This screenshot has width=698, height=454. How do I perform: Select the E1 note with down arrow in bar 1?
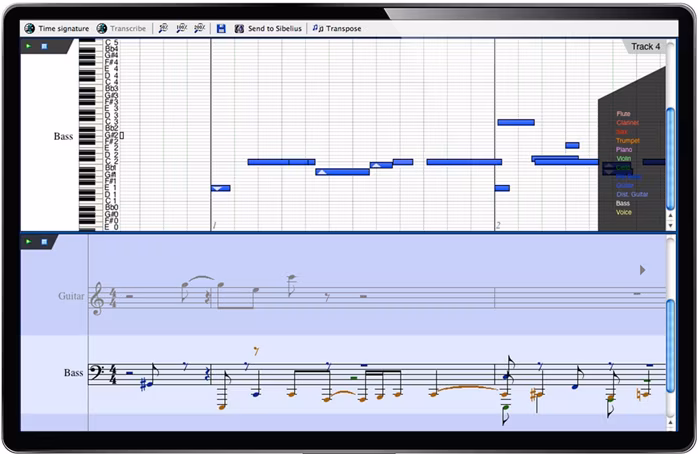point(221,188)
